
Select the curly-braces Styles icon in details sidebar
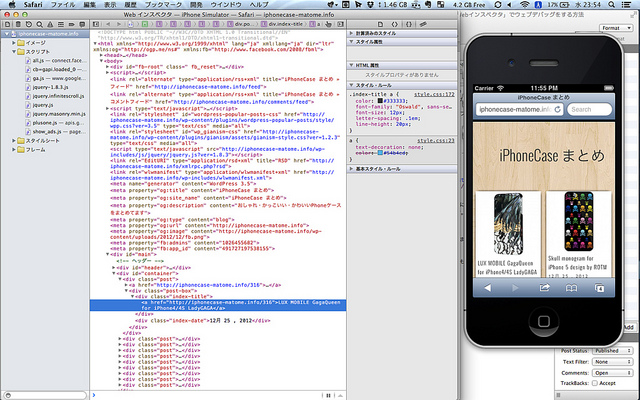409,24
